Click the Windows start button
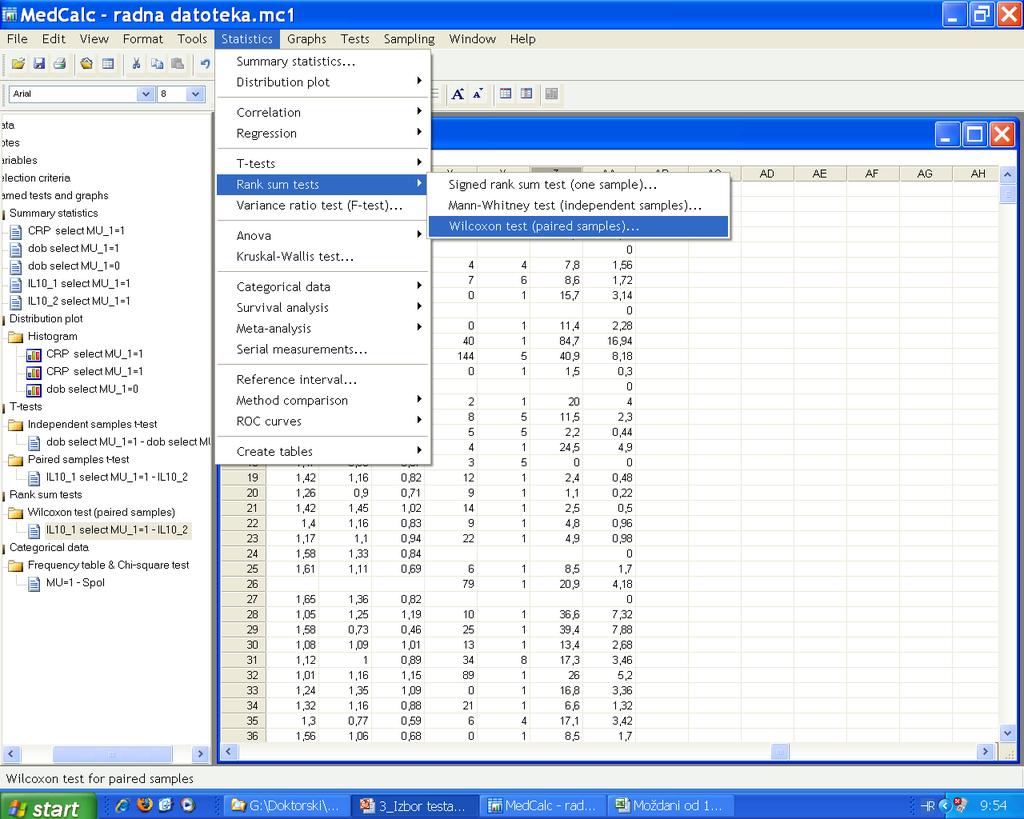Viewport: 1024px width, 819px height. [x=48, y=806]
